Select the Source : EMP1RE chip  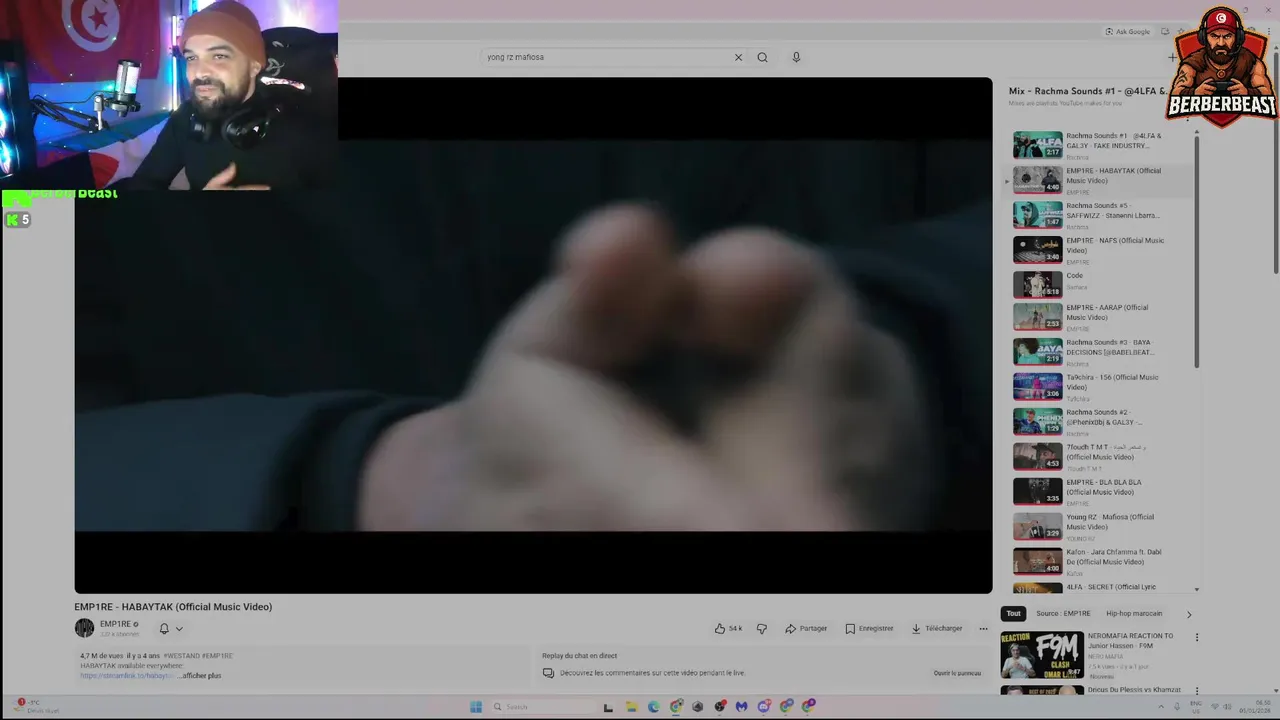tap(1063, 614)
